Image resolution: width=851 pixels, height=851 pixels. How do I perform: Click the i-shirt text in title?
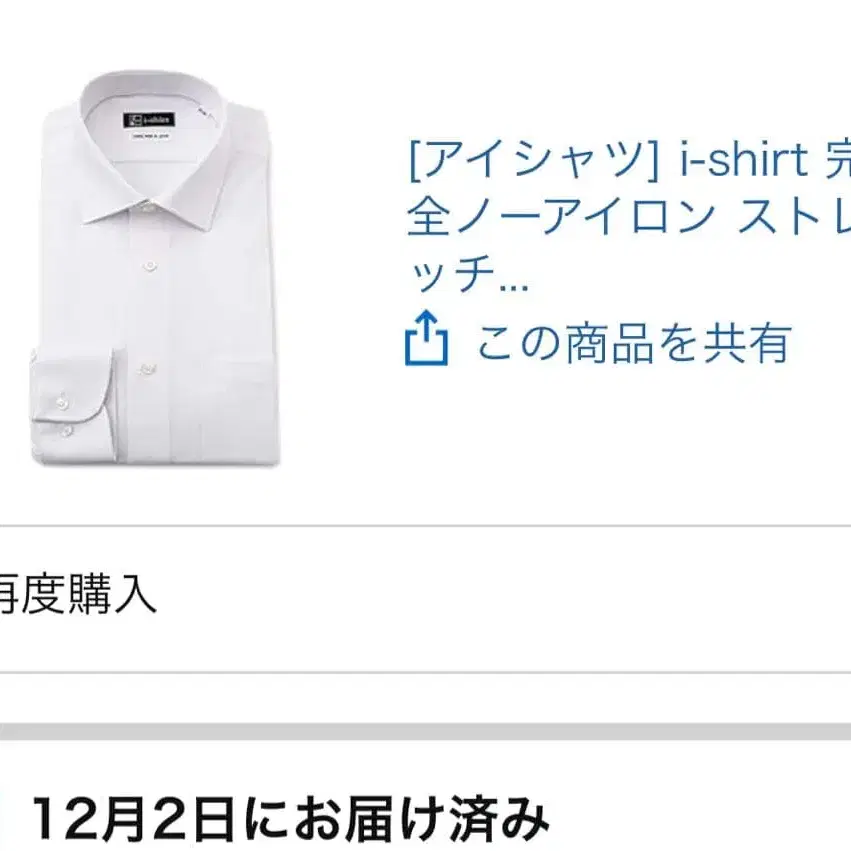click(x=744, y=160)
